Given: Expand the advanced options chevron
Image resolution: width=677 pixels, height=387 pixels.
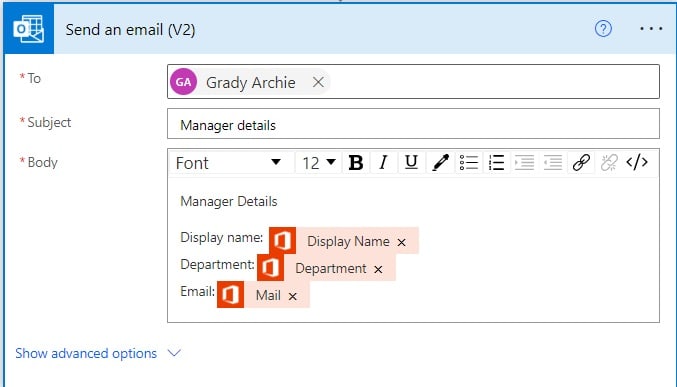Looking at the screenshot, I should [x=174, y=353].
